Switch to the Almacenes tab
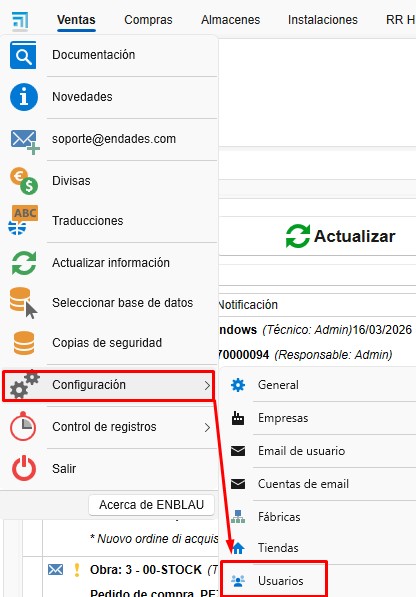 pyautogui.click(x=231, y=20)
